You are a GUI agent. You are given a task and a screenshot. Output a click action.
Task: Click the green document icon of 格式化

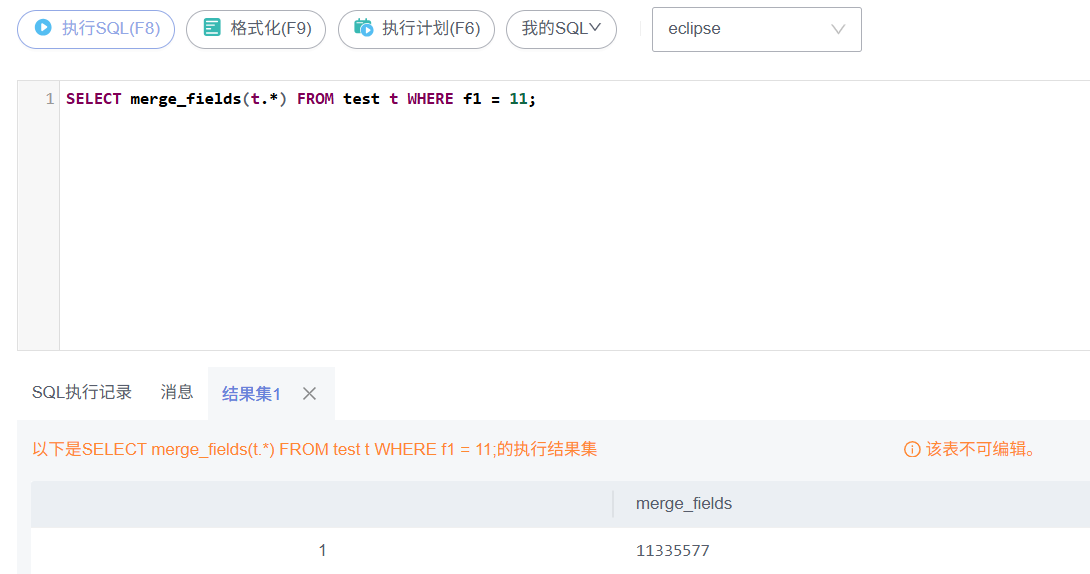212,28
